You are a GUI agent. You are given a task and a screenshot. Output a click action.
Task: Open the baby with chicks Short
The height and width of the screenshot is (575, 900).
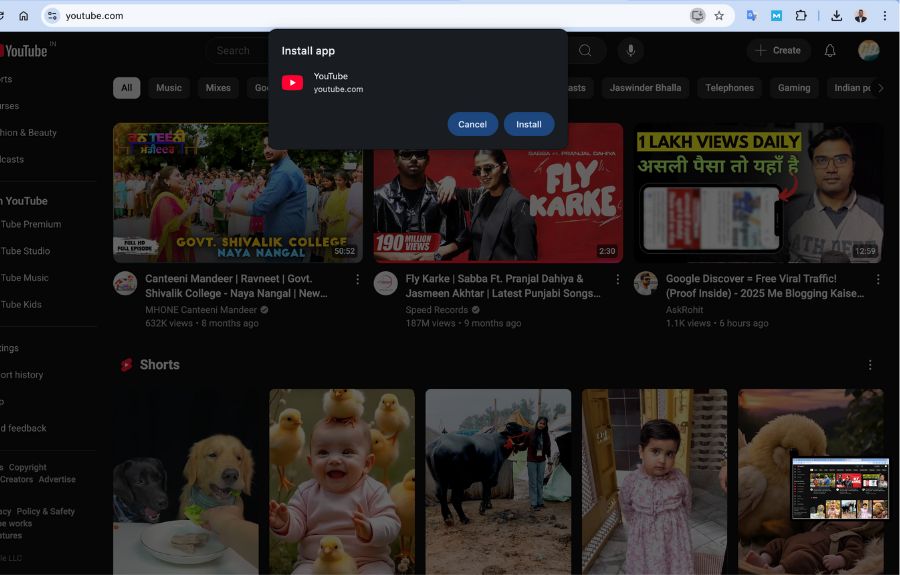click(x=342, y=482)
